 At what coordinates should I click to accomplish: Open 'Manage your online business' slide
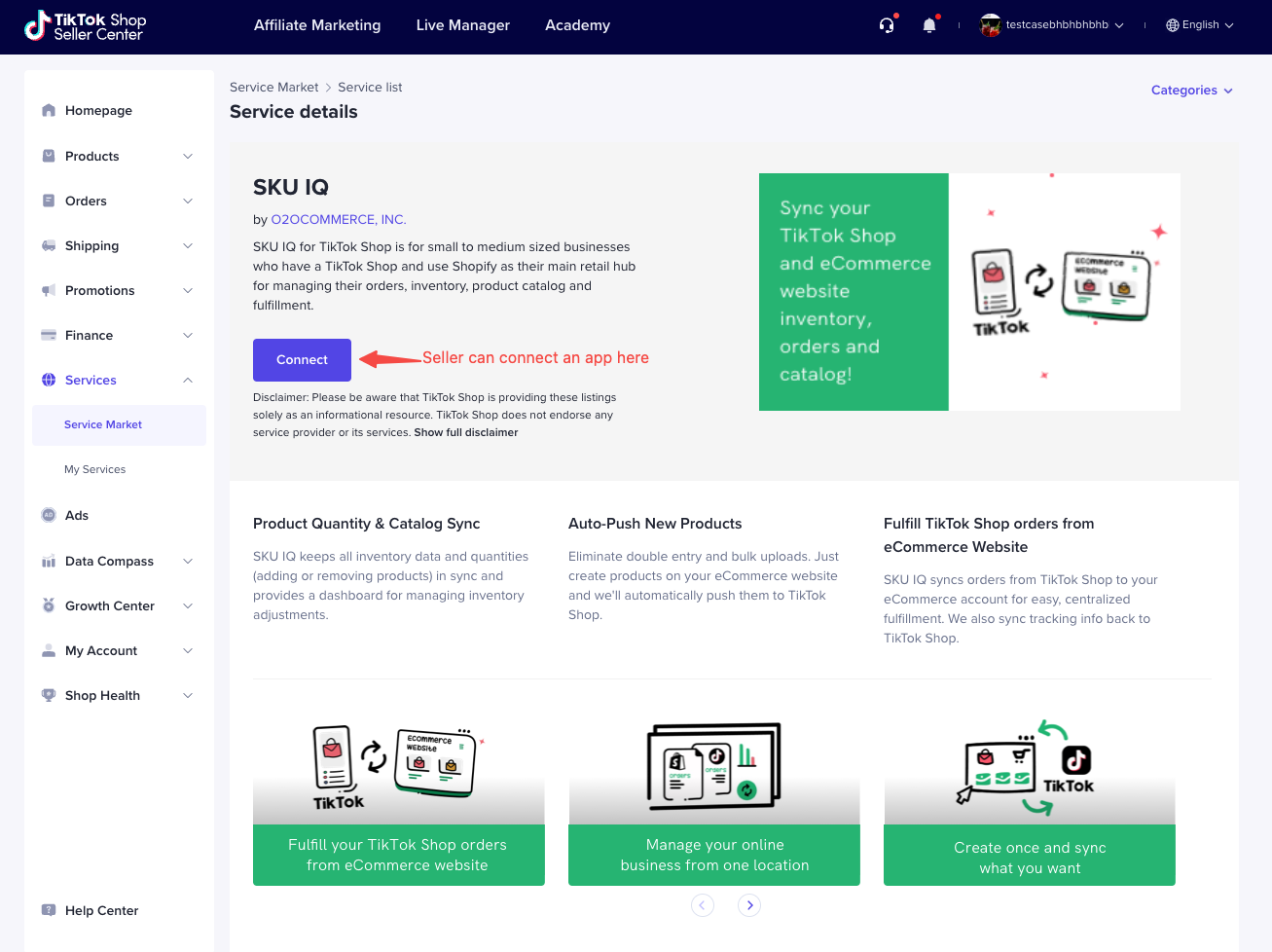(714, 802)
